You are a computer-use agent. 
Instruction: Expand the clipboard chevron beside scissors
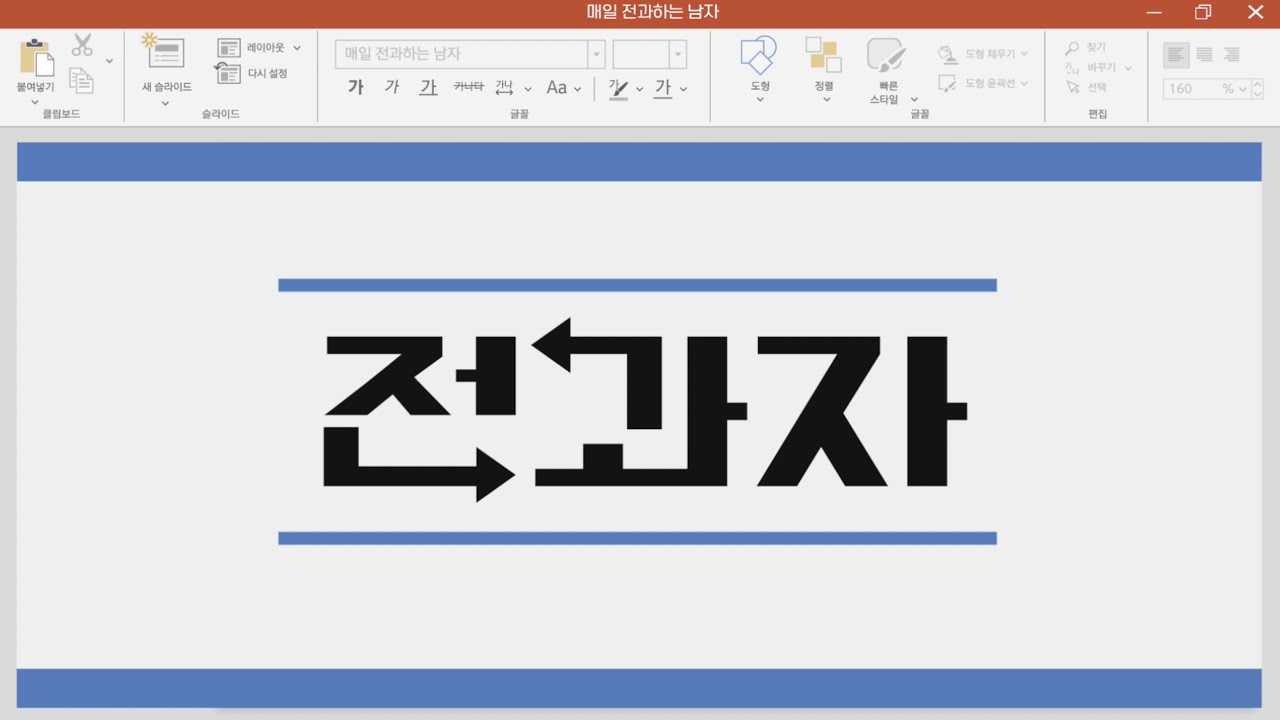[109, 61]
